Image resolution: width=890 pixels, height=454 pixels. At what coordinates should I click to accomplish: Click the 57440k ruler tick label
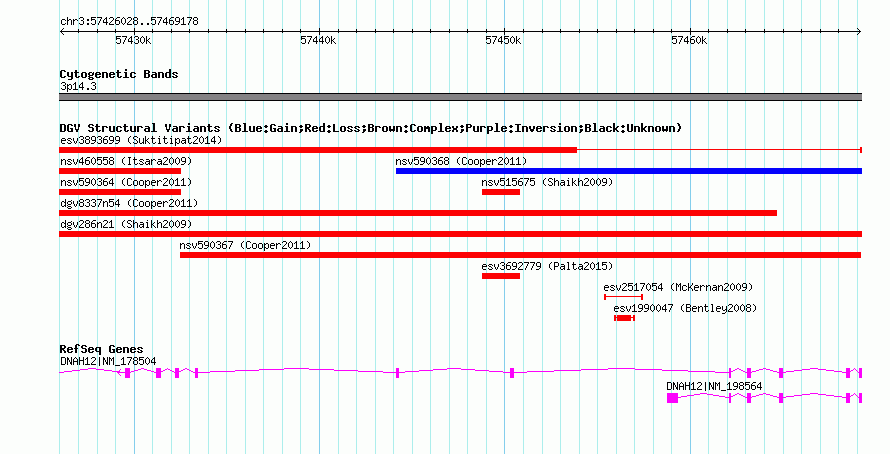pyautogui.click(x=318, y=40)
